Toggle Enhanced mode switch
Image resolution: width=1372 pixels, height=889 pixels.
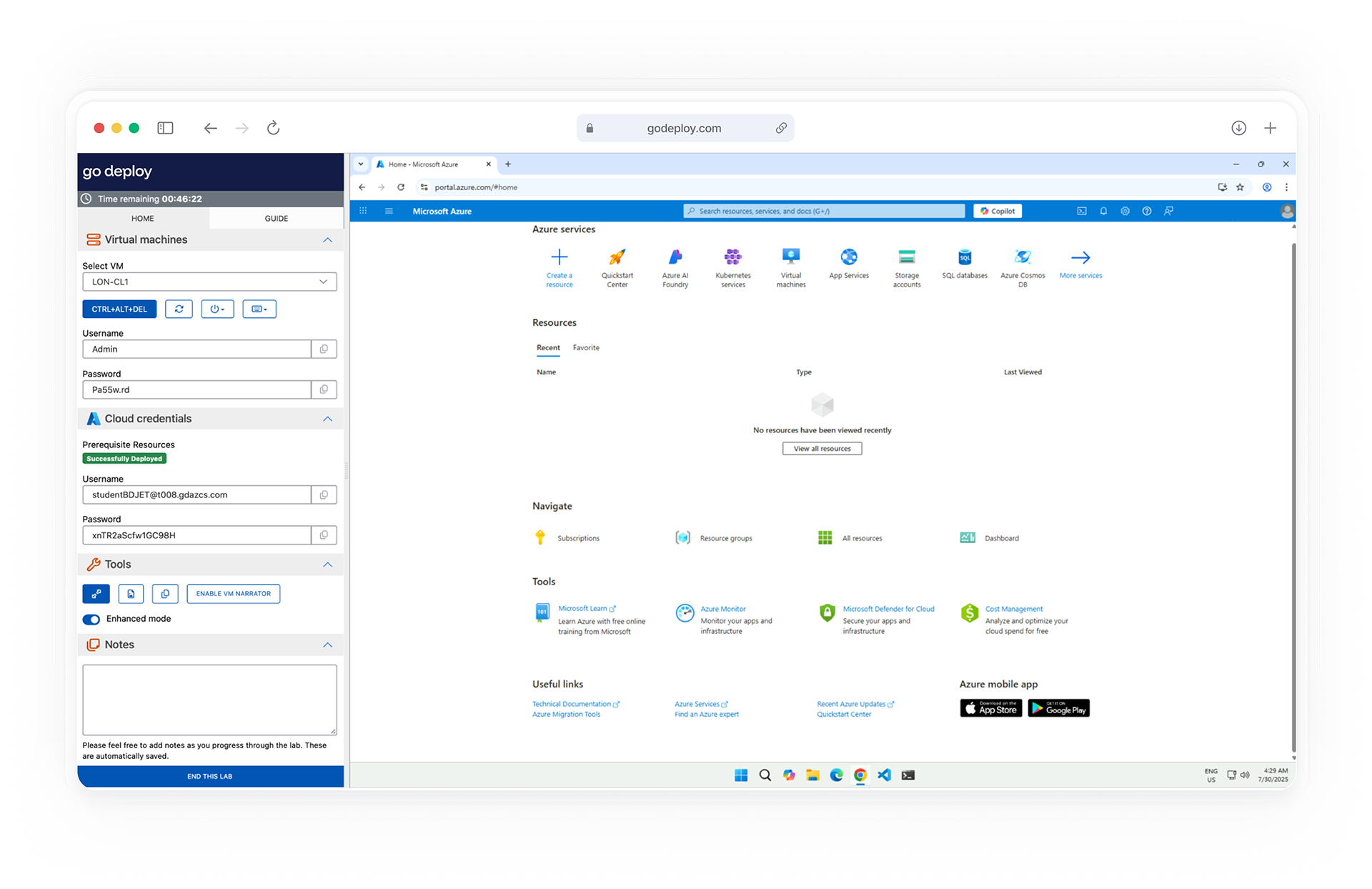91,619
